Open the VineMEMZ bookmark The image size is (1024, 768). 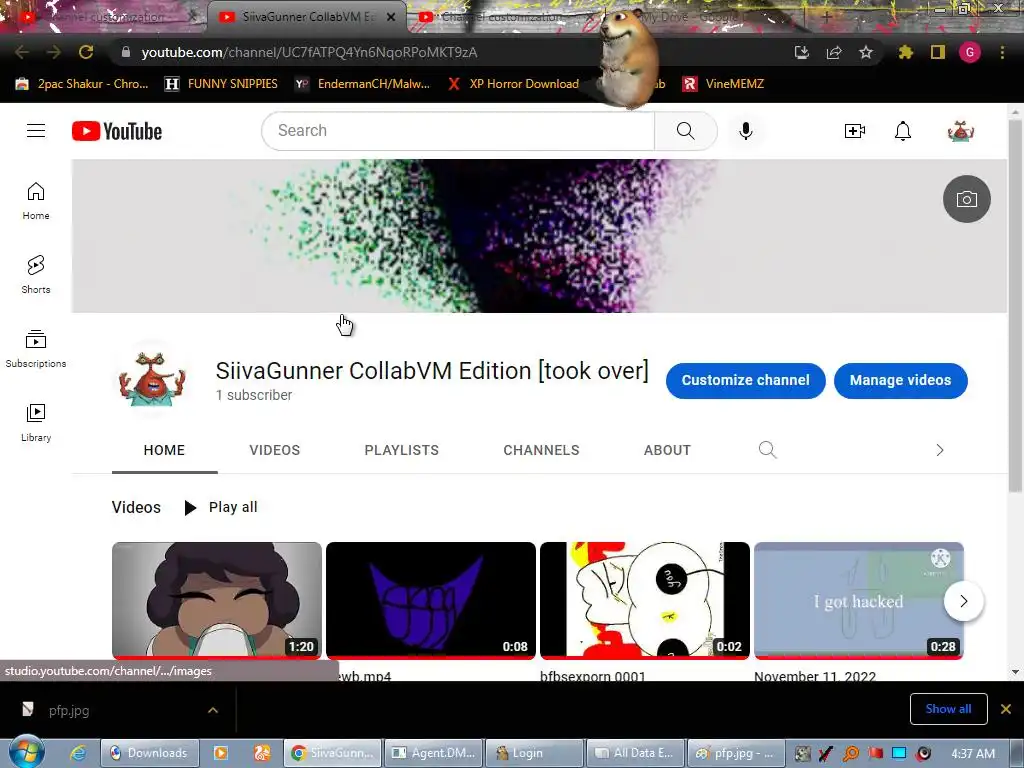point(724,84)
